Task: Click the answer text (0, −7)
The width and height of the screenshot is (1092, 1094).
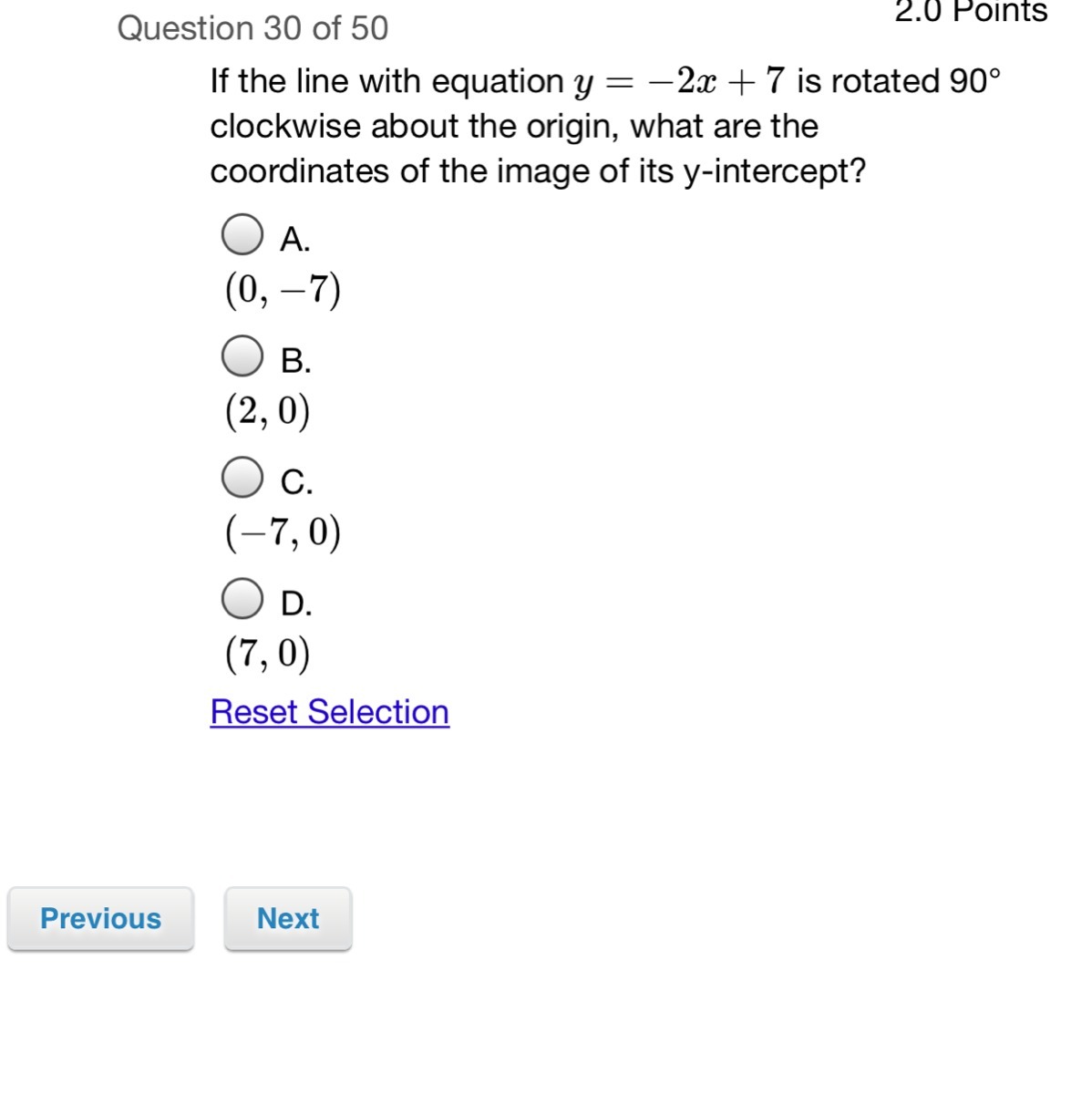Action: click(283, 291)
